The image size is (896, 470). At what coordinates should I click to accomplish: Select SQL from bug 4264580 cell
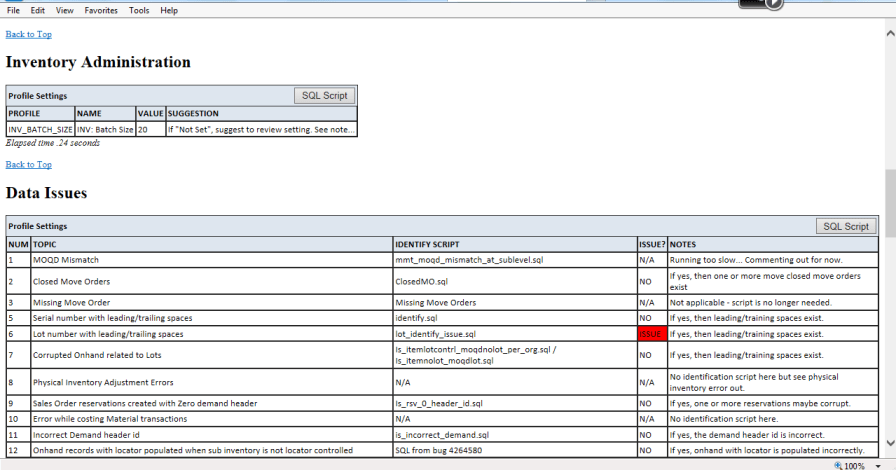pos(515,451)
